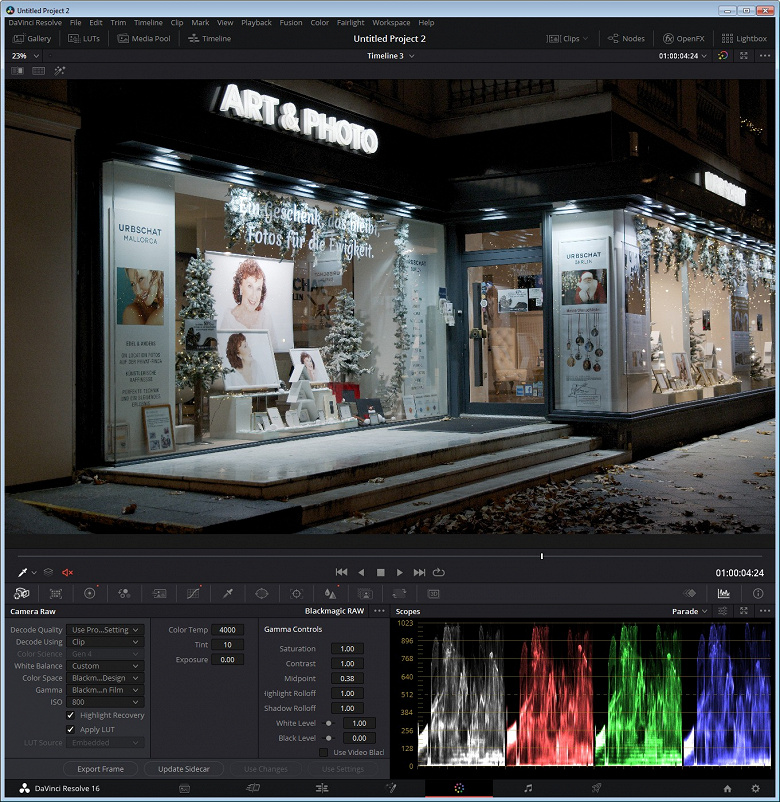
Task: Open the ISO dropdown
Action: [105, 702]
